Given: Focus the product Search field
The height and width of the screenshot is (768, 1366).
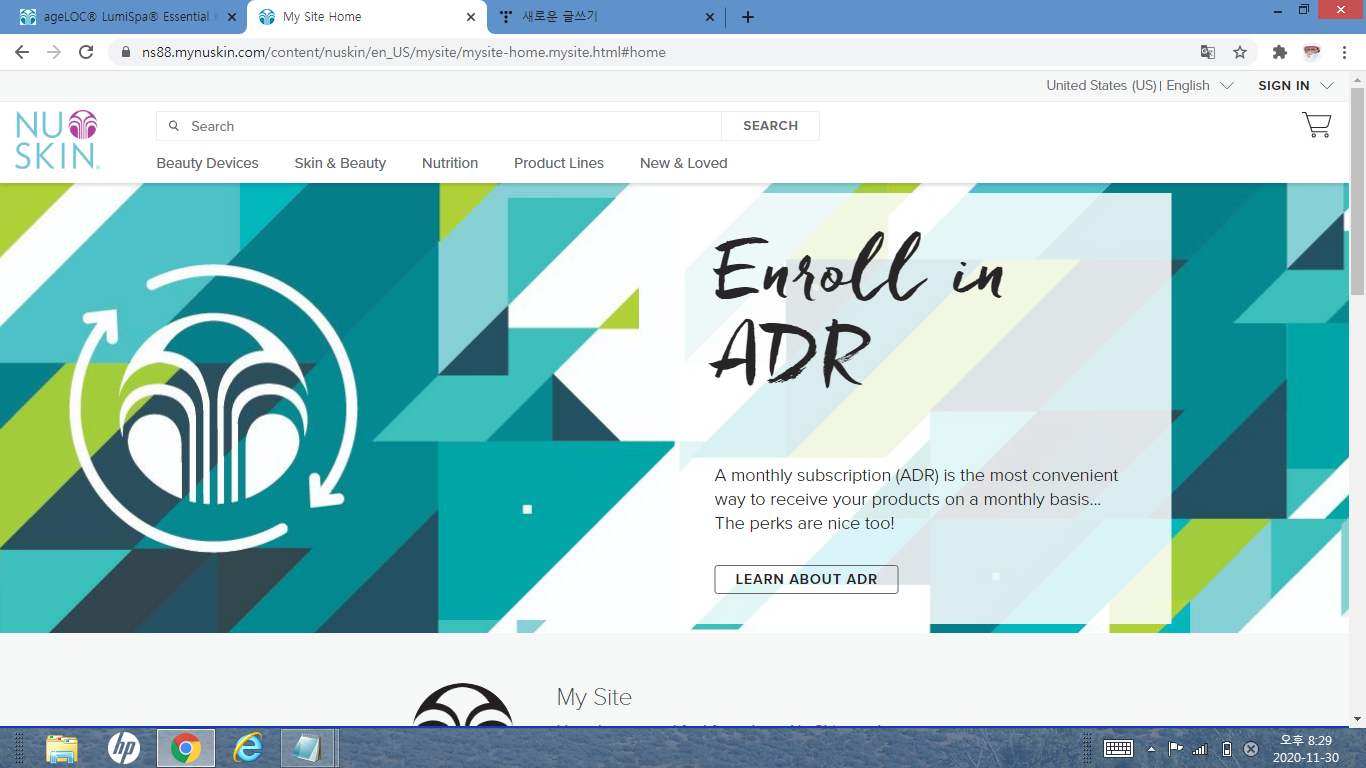Looking at the screenshot, I should coord(439,126).
